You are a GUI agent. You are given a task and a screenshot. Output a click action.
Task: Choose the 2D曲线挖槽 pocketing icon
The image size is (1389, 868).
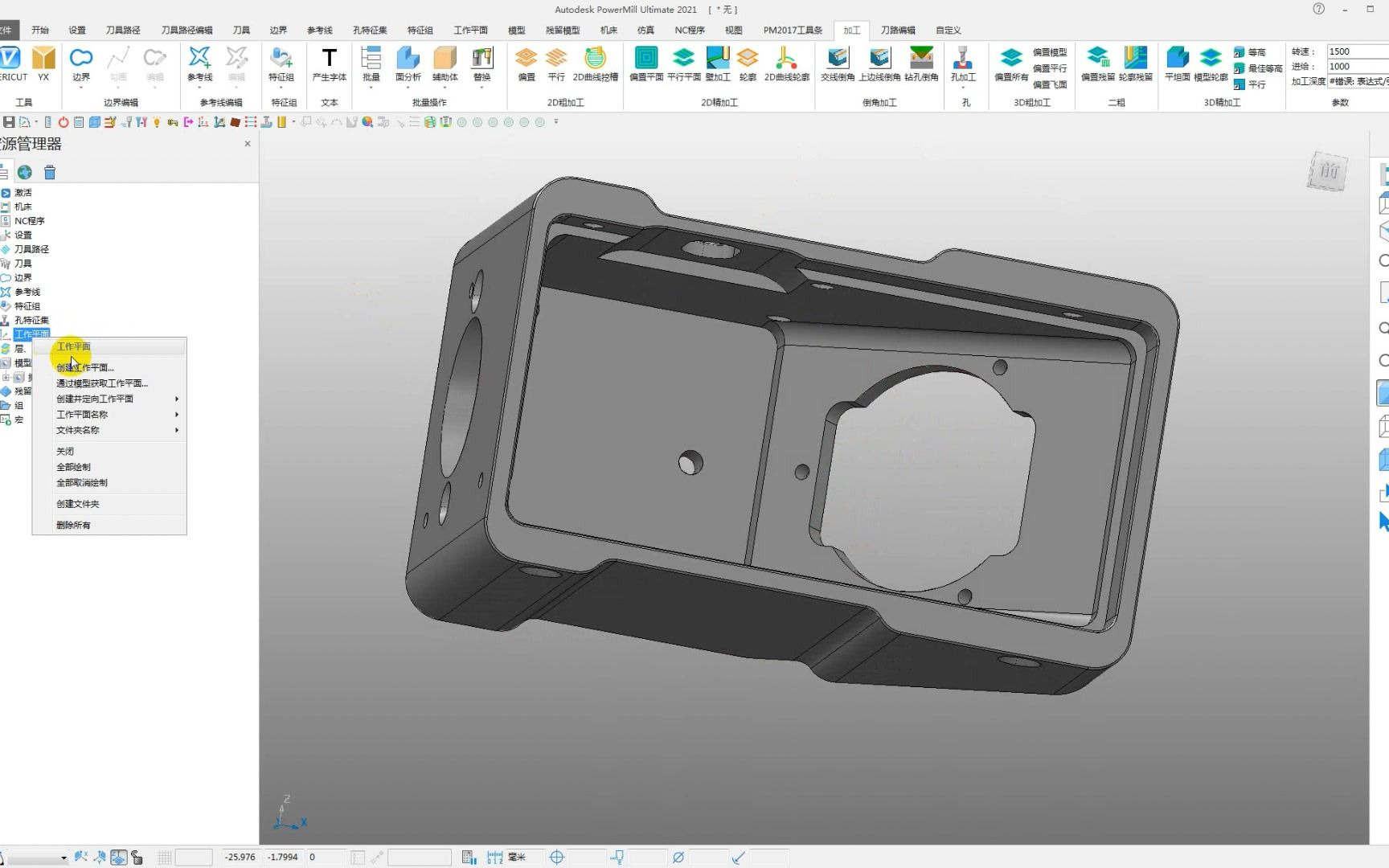click(x=595, y=64)
